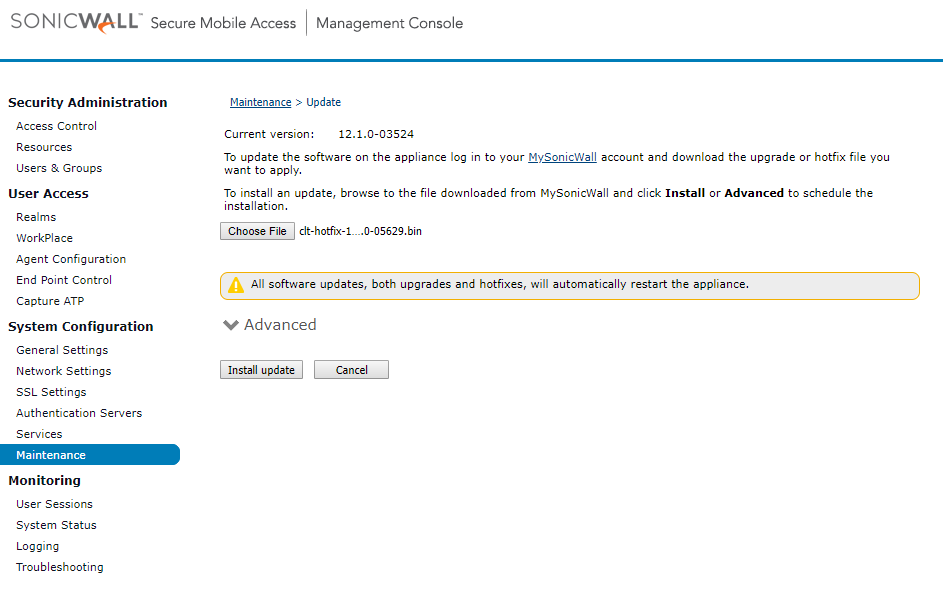Open Network Settings page

pyautogui.click(x=64, y=371)
